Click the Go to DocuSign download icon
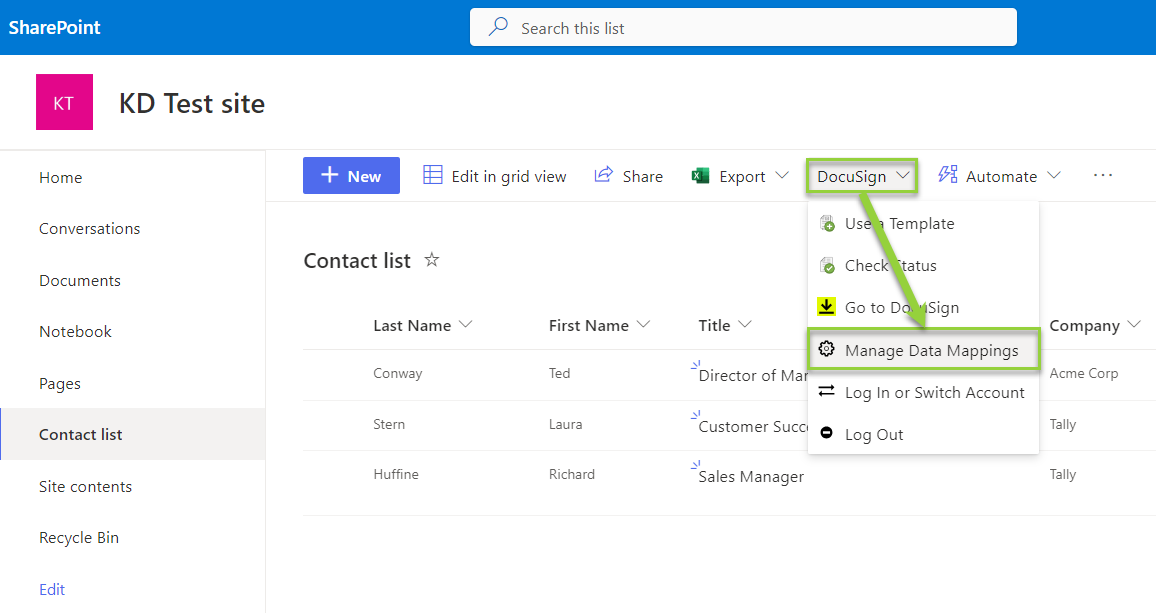Image resolution: width=1156 pixels, height=613 pixels. [x=827, y=307]
